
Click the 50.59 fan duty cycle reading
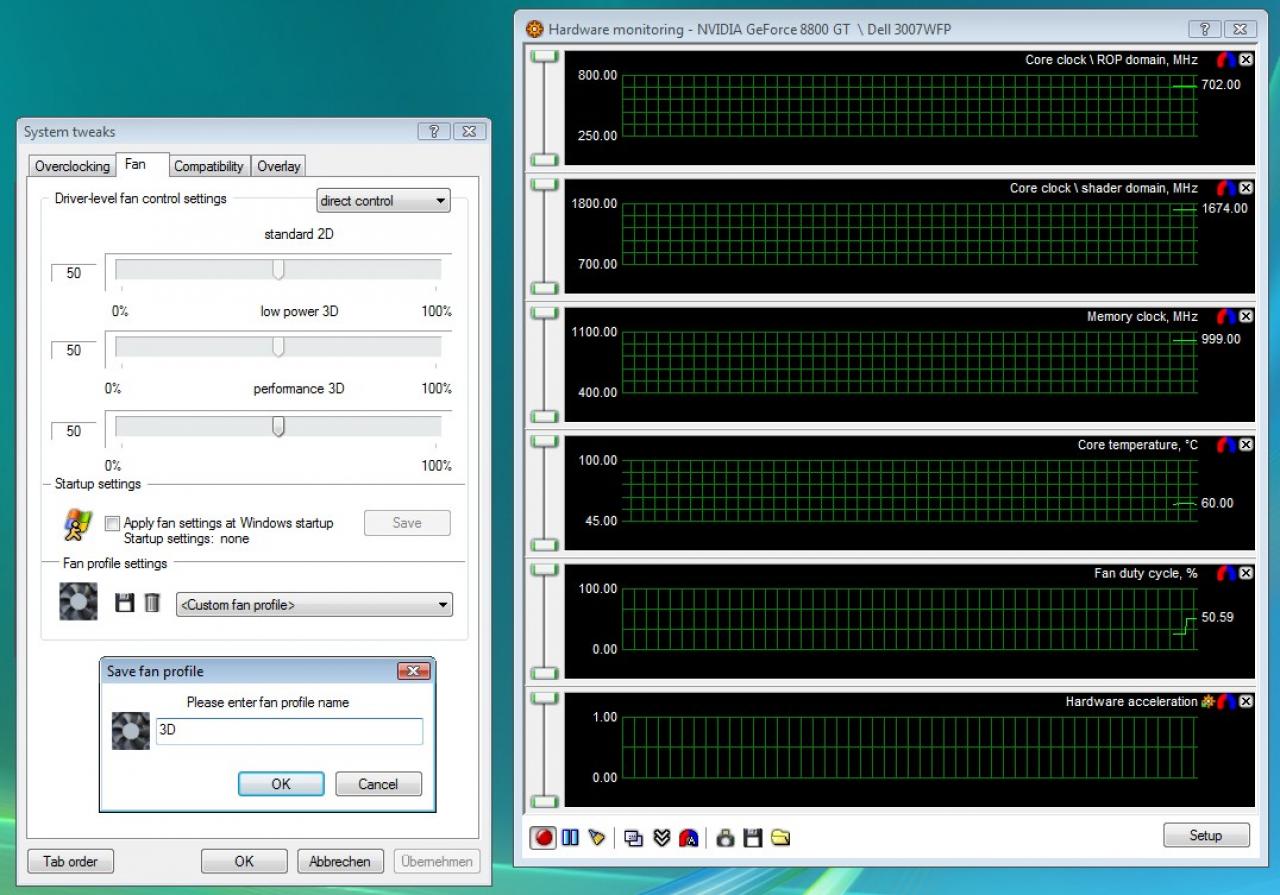point(1218,618)
